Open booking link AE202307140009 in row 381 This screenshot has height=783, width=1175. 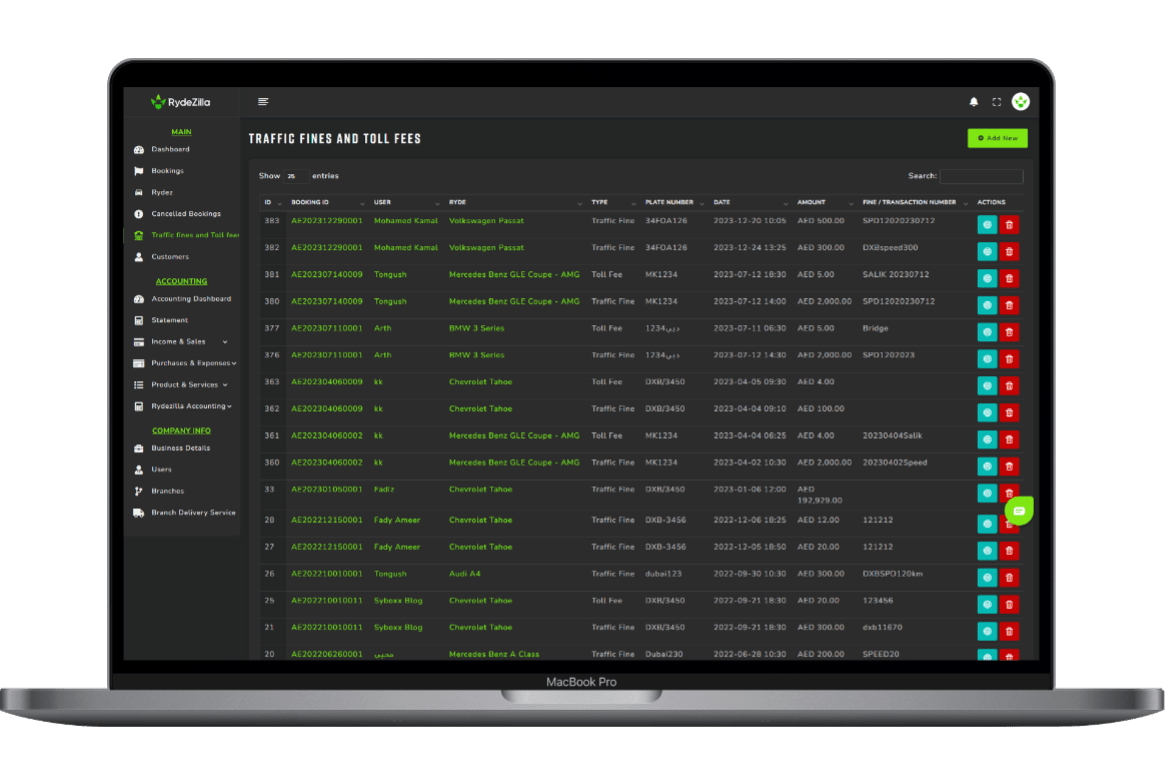pyautogui.click(x=326, y=275)
